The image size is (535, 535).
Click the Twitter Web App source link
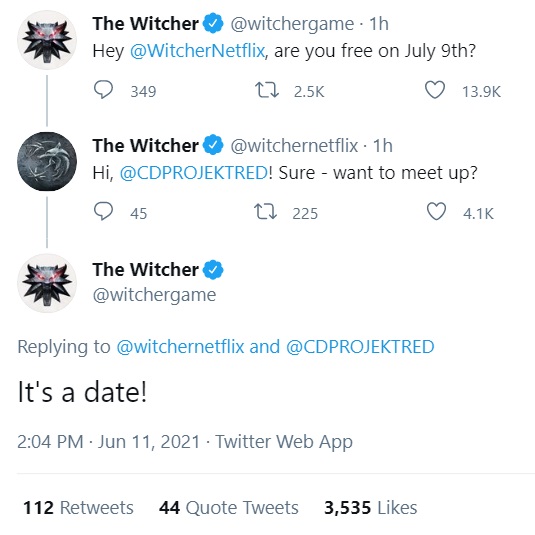tap(284, 442)
